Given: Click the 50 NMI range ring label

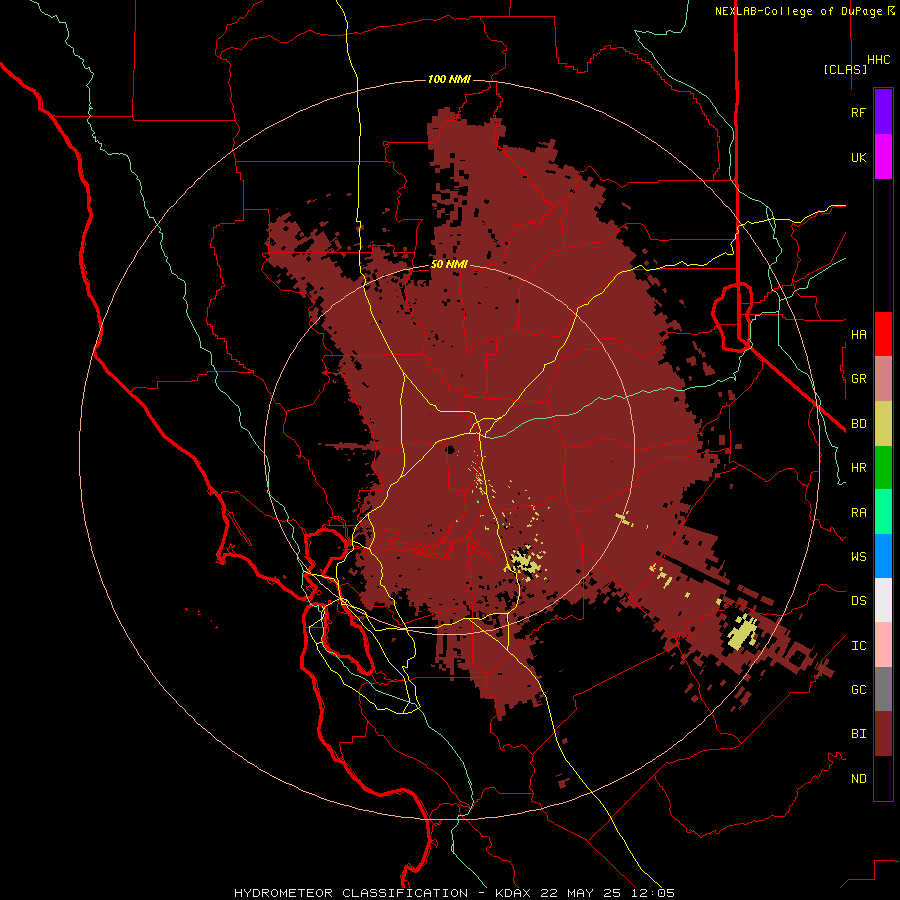Looking at the screenshot, I should tap(449, 264).
